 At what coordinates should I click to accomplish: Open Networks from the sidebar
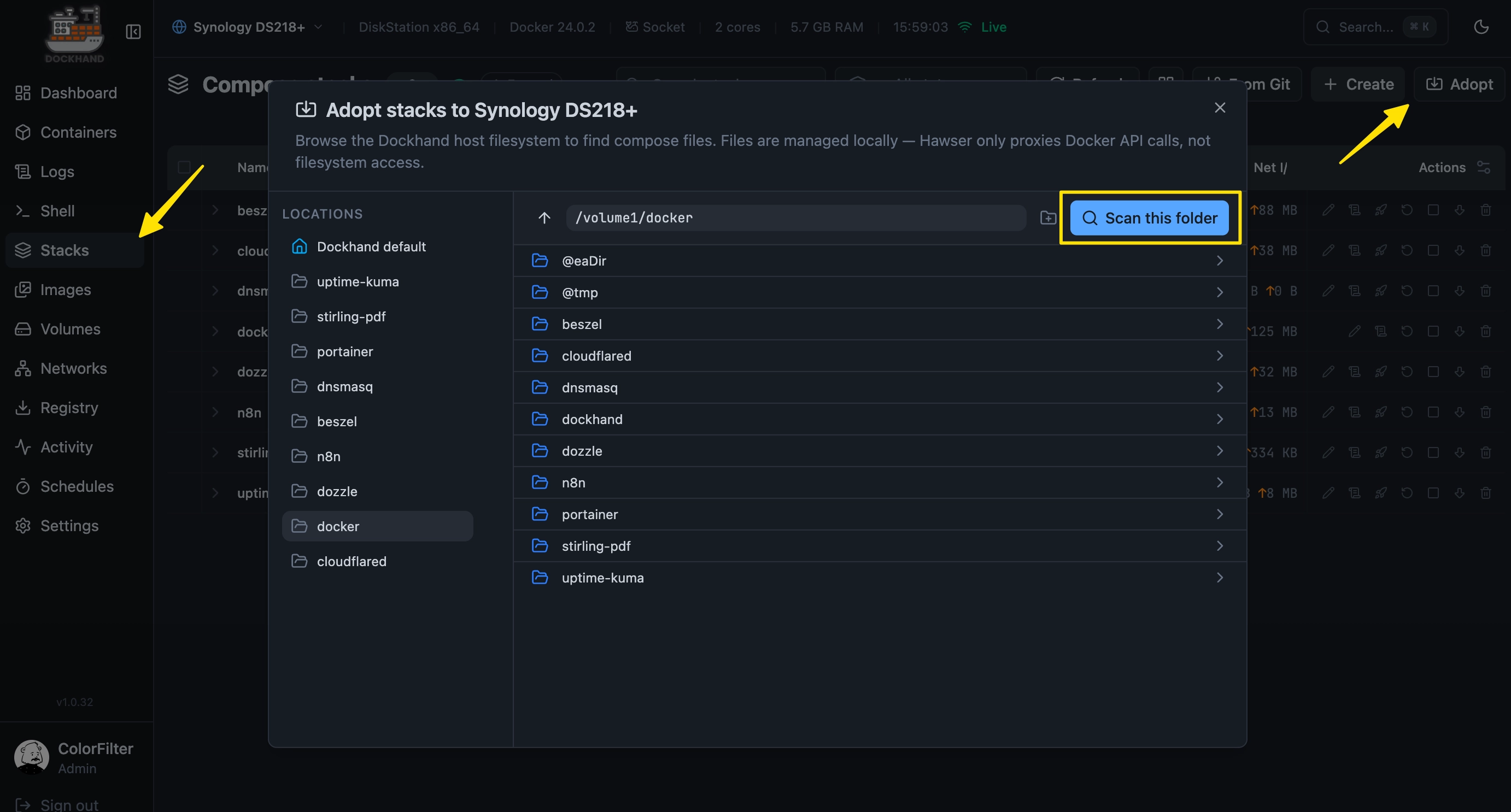tap(75, 368)
